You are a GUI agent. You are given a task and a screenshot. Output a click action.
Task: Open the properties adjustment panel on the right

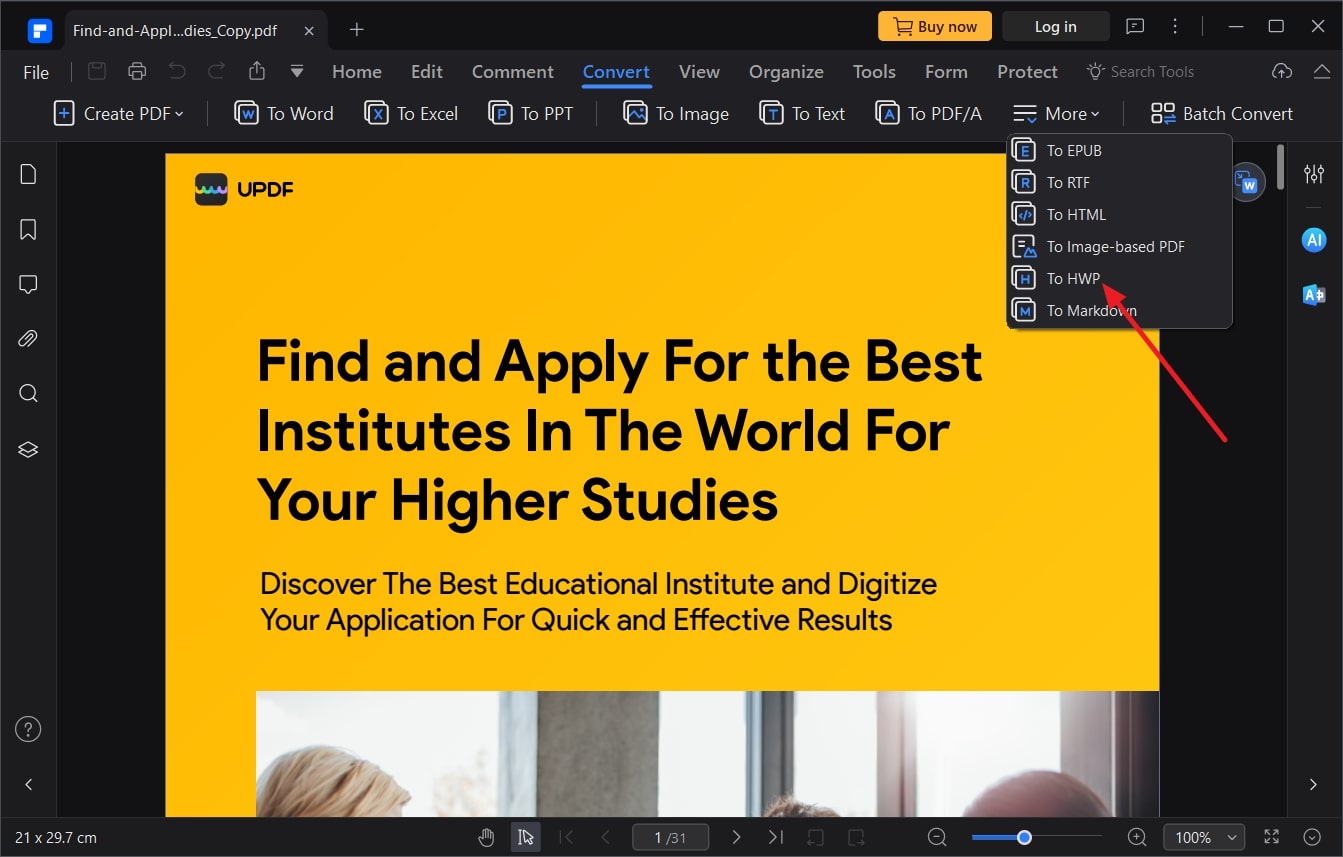coord(1313,173)
